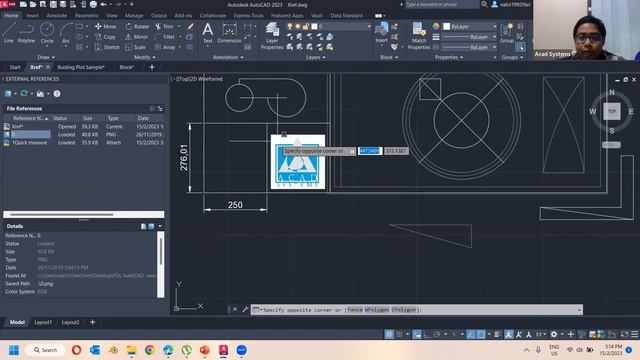This screenshot has width=640, height=360.
Task: Activate the Stretch command
Action: (x=107, y=47)
